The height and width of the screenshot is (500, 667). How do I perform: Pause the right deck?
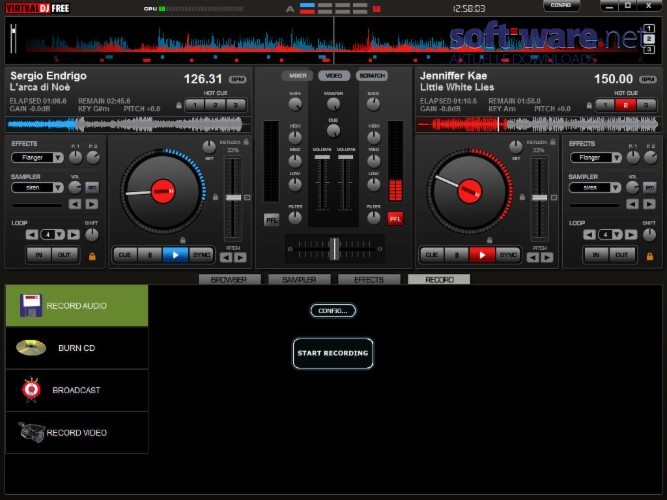(457, 255)
